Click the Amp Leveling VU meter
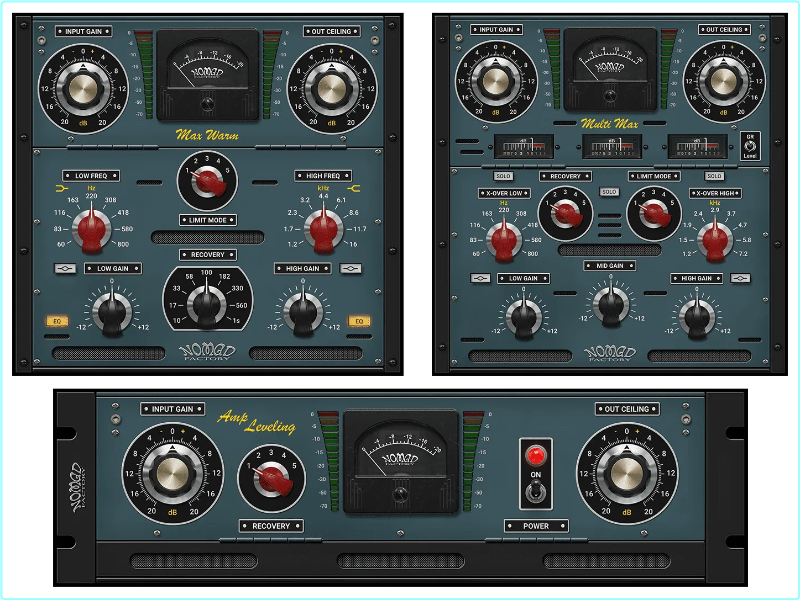Screen dimensions: 800x600 pos(400,462)
